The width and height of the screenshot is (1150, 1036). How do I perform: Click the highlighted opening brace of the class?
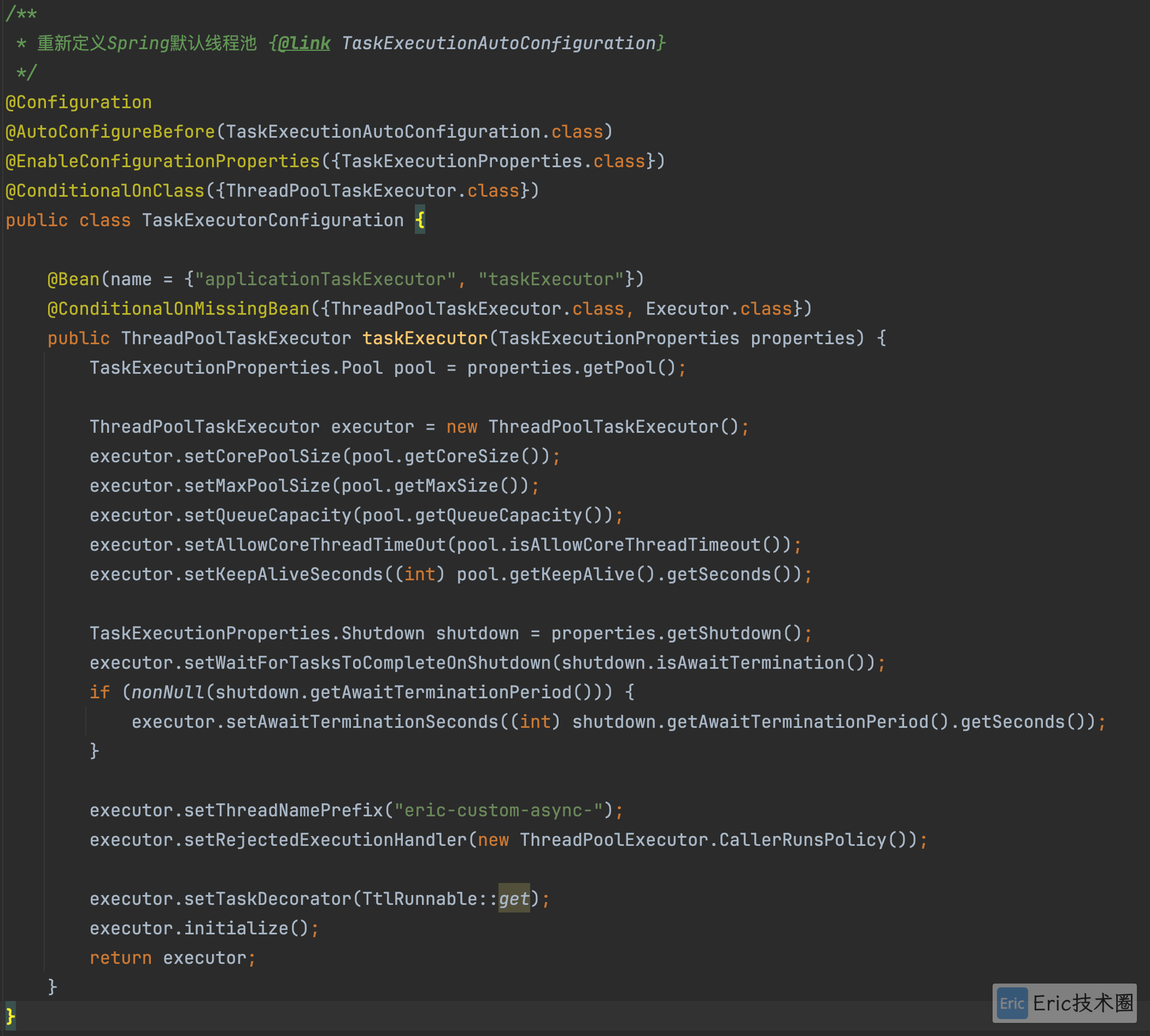tap(420, 220)
